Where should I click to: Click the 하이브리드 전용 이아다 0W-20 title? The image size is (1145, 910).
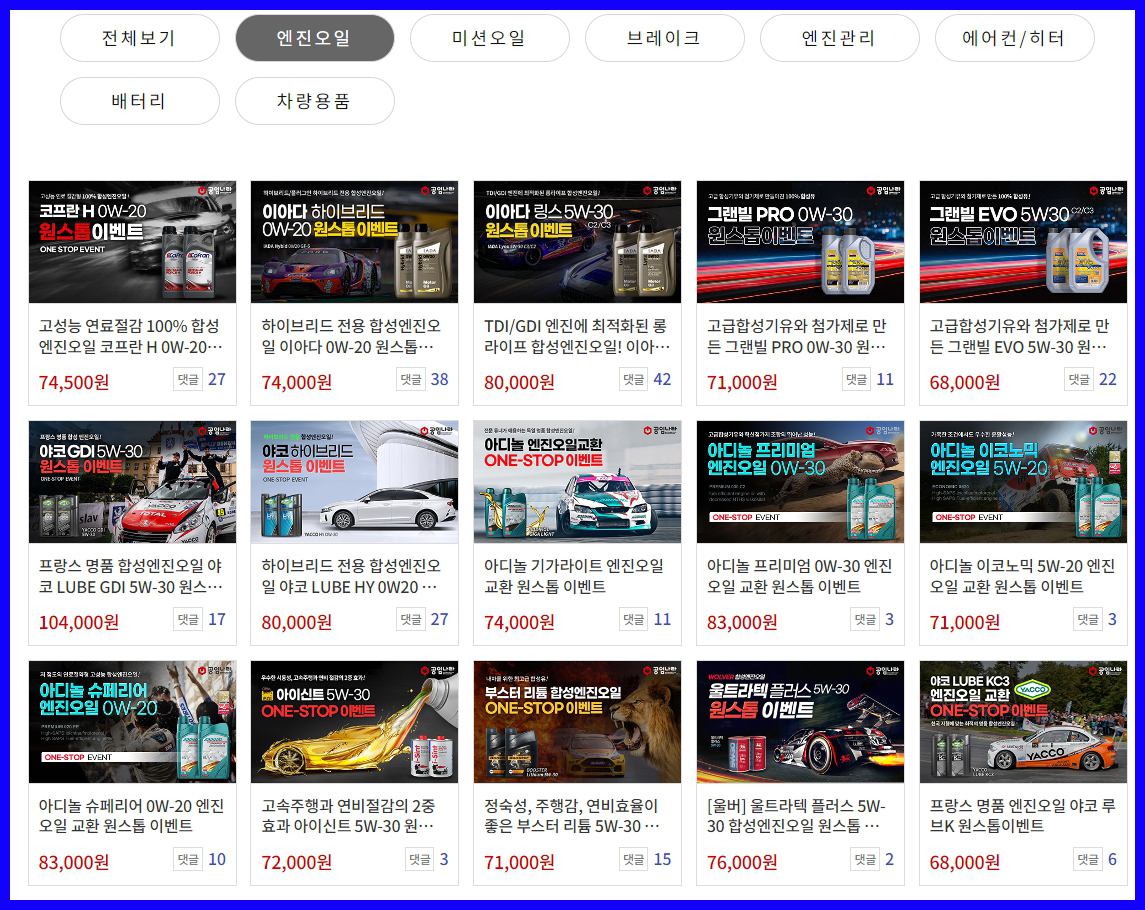click(351, 336)
